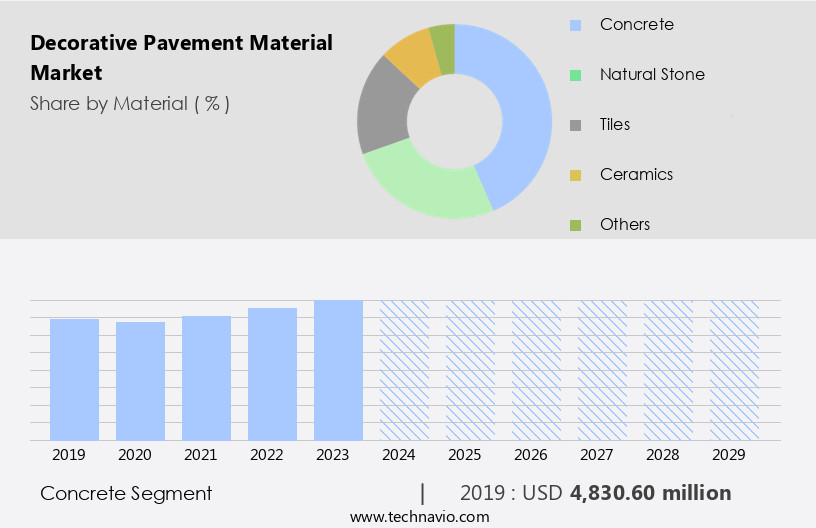
Task: Click the green Others legend swatch
Action: 575,225
